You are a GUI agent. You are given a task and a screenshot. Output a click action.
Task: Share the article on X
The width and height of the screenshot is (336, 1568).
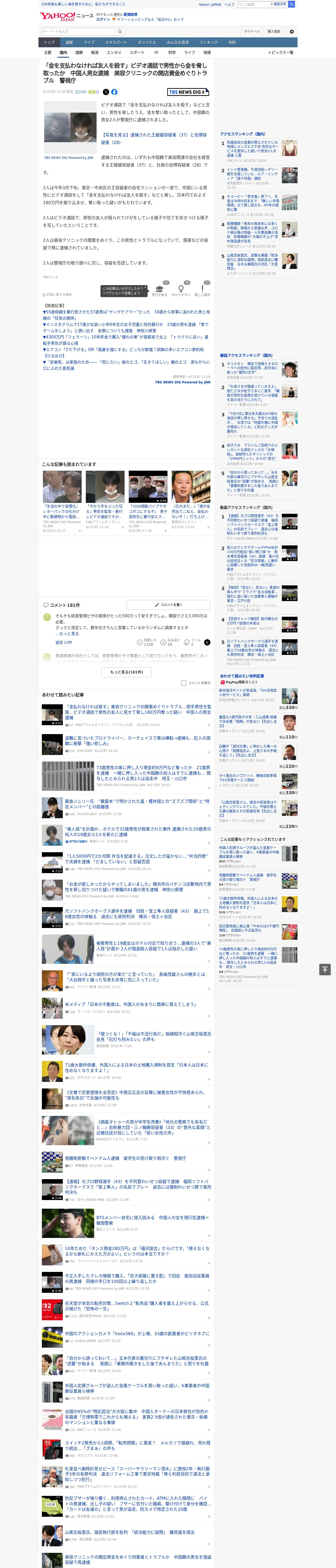(106, 92)
